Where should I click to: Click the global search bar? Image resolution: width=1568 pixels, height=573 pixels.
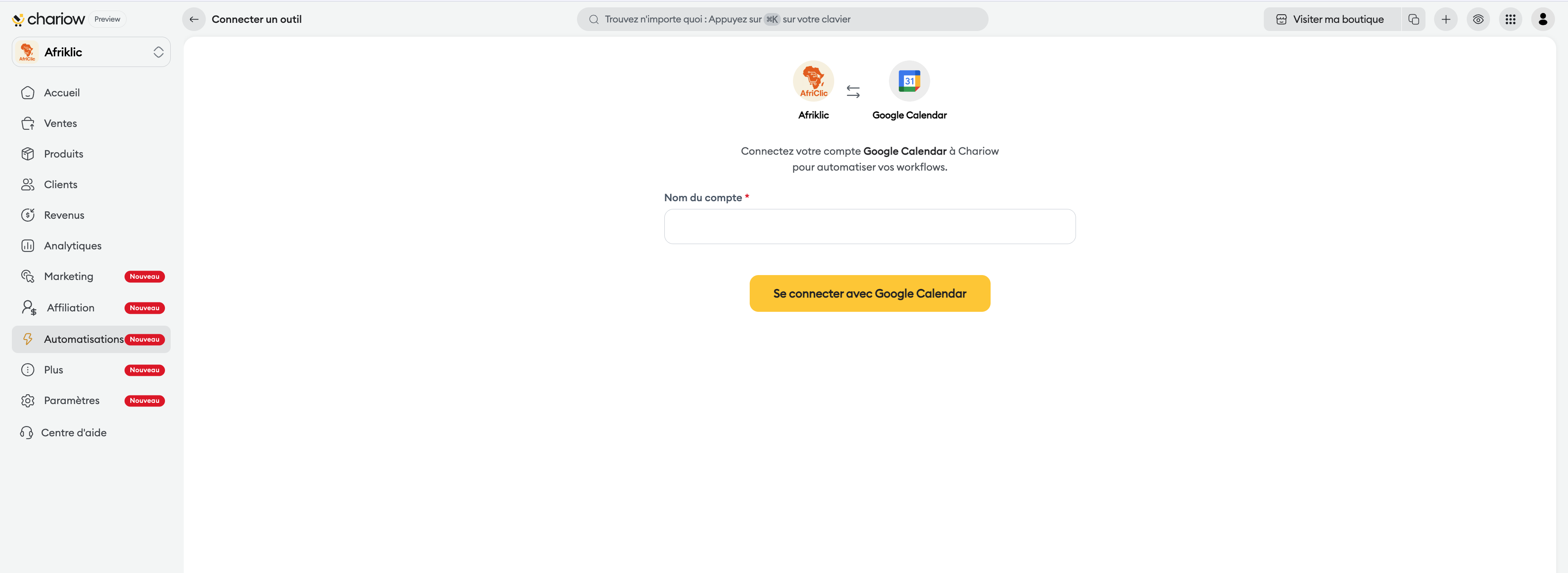[x=782, y=20]
